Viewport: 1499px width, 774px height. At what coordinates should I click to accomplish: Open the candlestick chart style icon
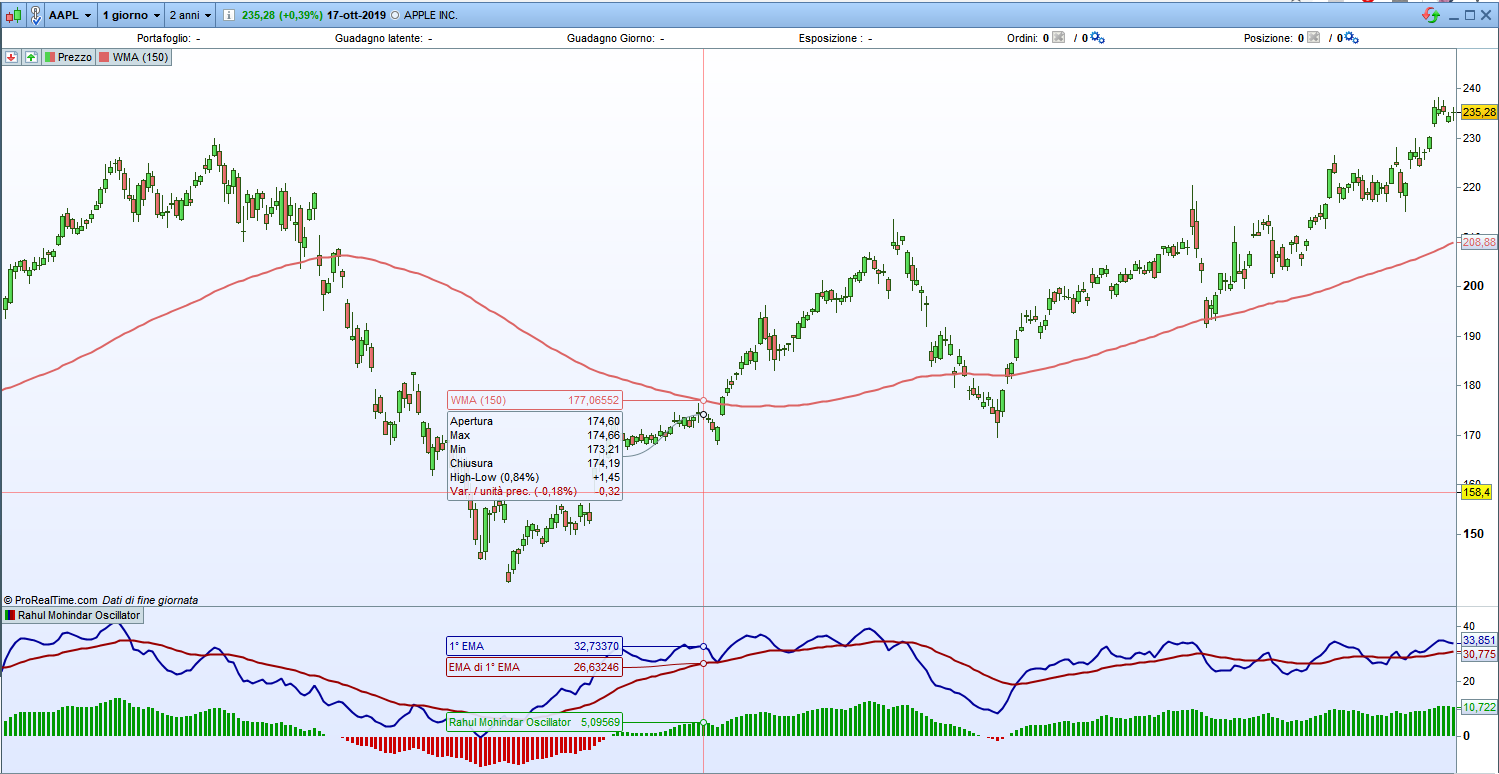tap(14, 16)
